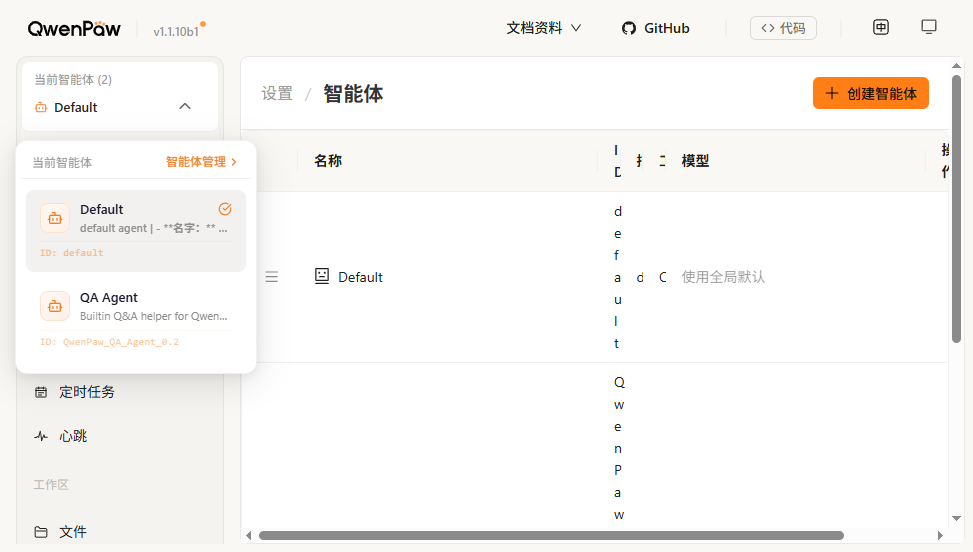Select the Default agent card
The height and width of the screenshot is (552, 973).
tap(136, 231)
